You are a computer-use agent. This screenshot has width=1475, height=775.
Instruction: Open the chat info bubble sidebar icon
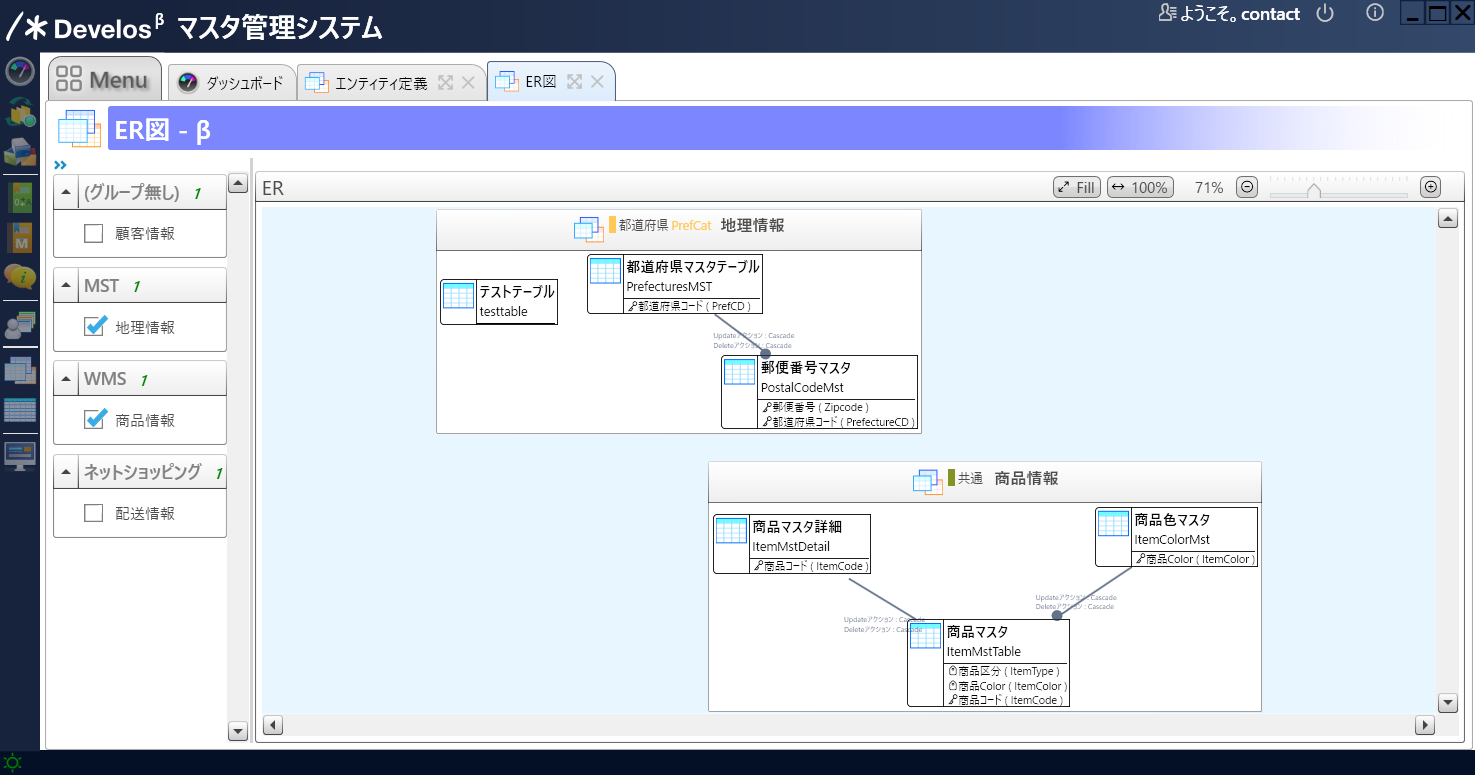coord(20,277)
